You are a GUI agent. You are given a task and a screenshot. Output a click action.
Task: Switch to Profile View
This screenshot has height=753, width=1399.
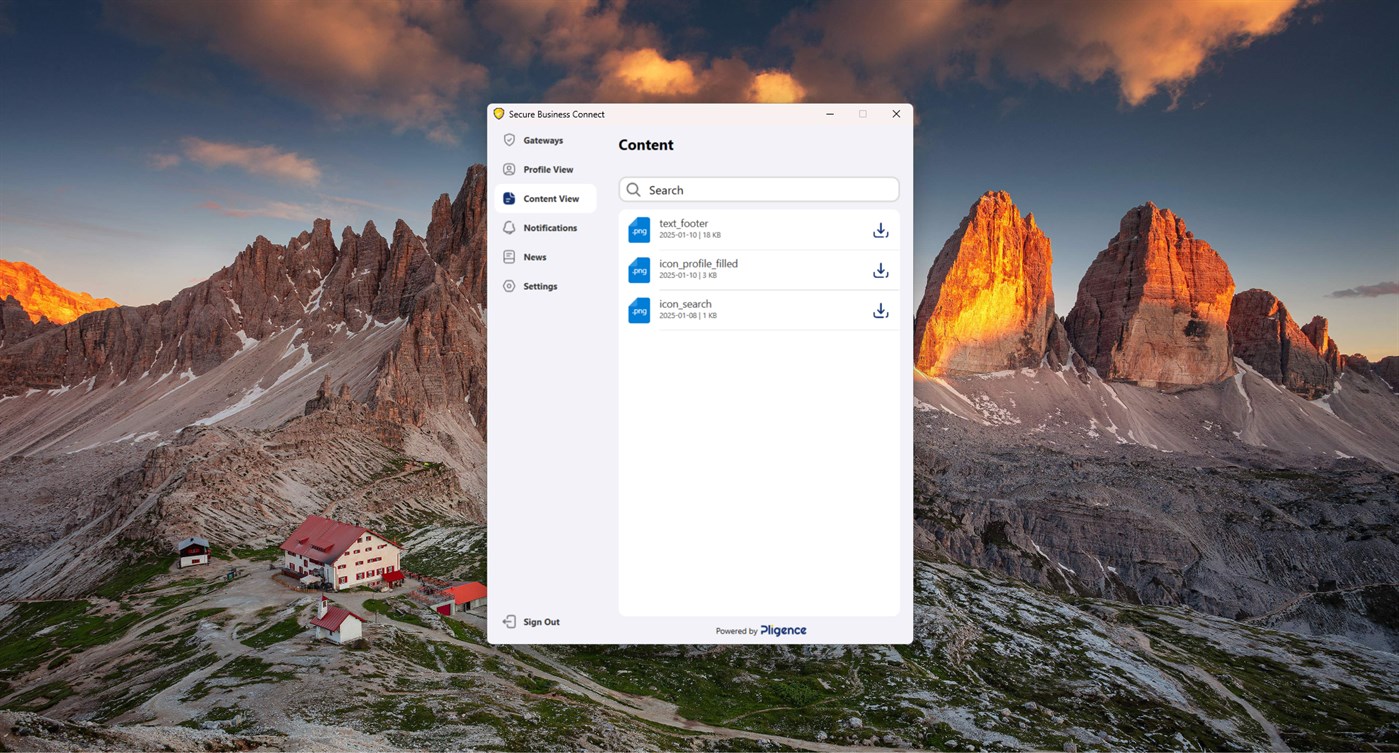pyautogui.click(x=546, y=169)
